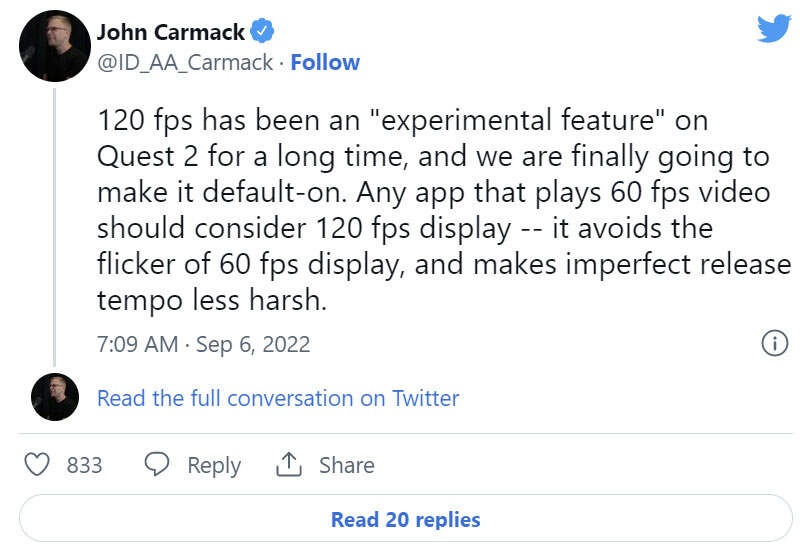Viewport: 808px width, 550px height.
Task: Click the Share text label
Action: 346,465
